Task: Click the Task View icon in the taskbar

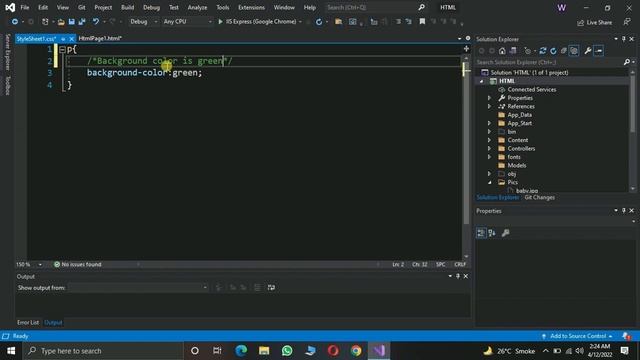Action: [x=218, y=351]
